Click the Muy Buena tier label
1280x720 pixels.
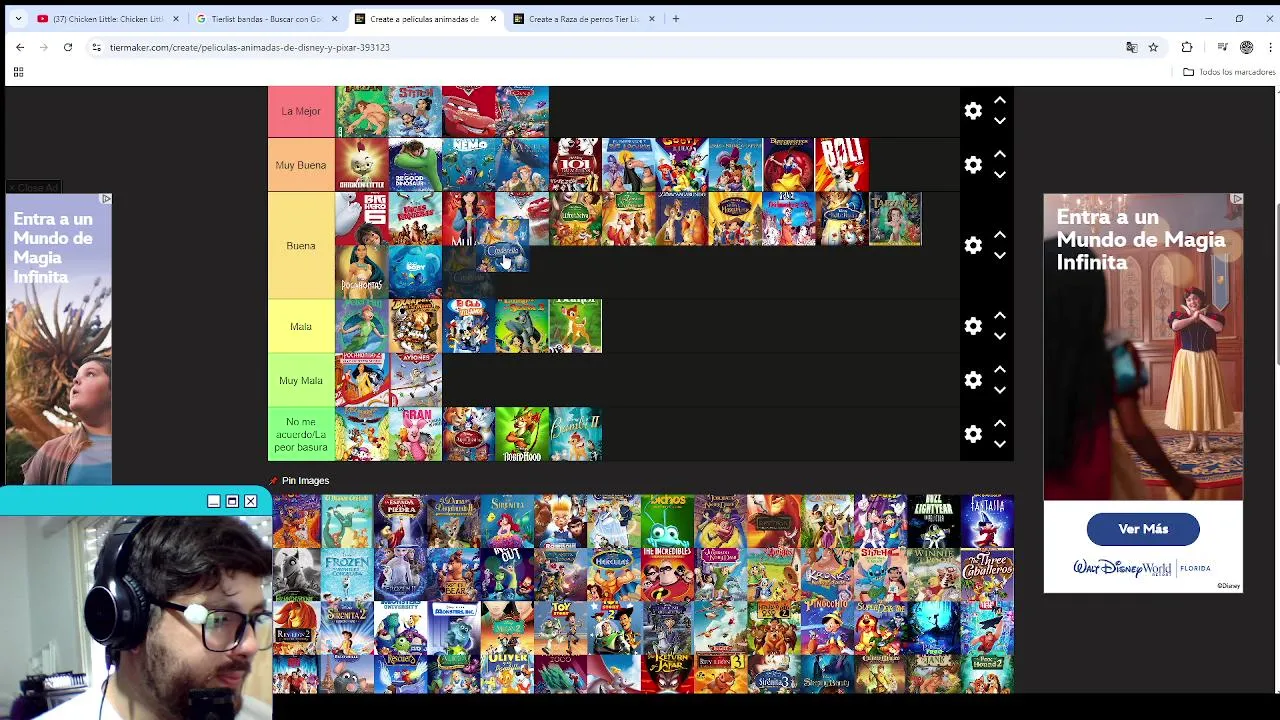coord(301,165)
